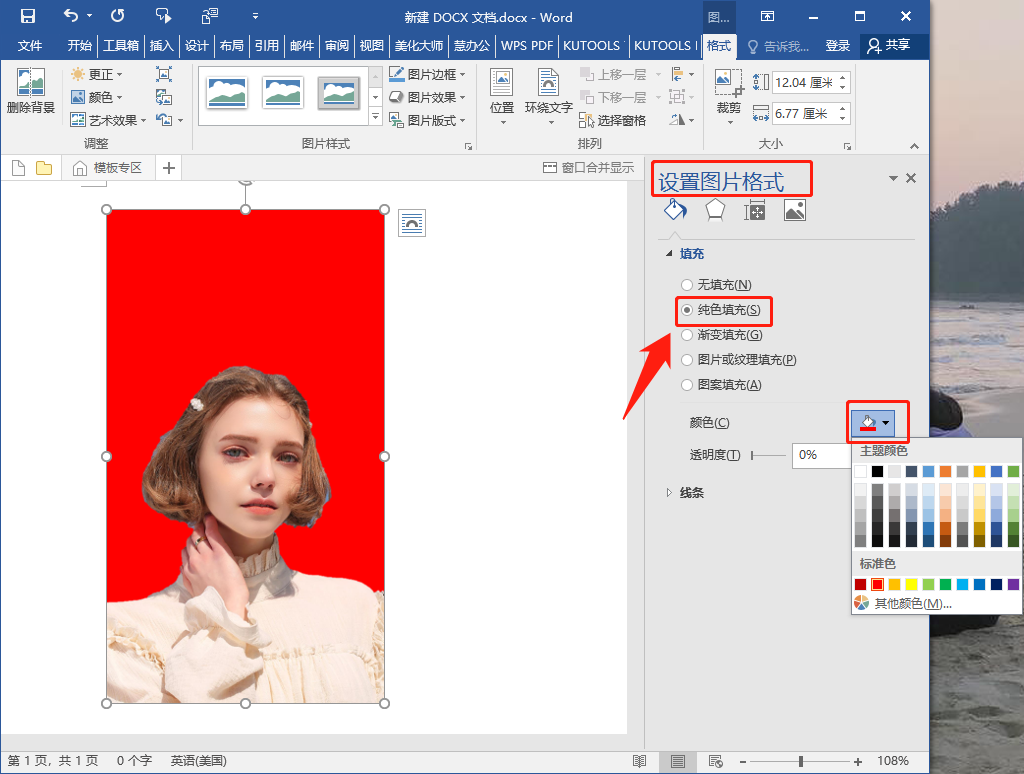Click the Crop (裁剪) tool
1024x774 pixels.
point(729,97)
